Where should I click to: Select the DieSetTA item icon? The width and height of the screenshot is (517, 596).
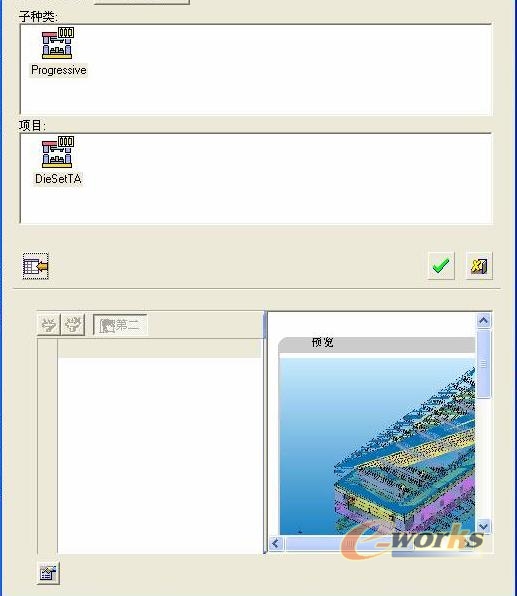tap(57, 152)
